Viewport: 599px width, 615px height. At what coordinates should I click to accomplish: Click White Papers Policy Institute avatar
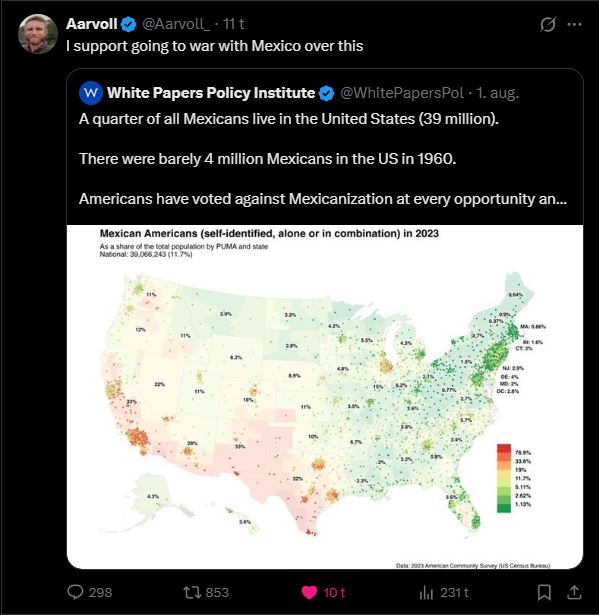91,93
